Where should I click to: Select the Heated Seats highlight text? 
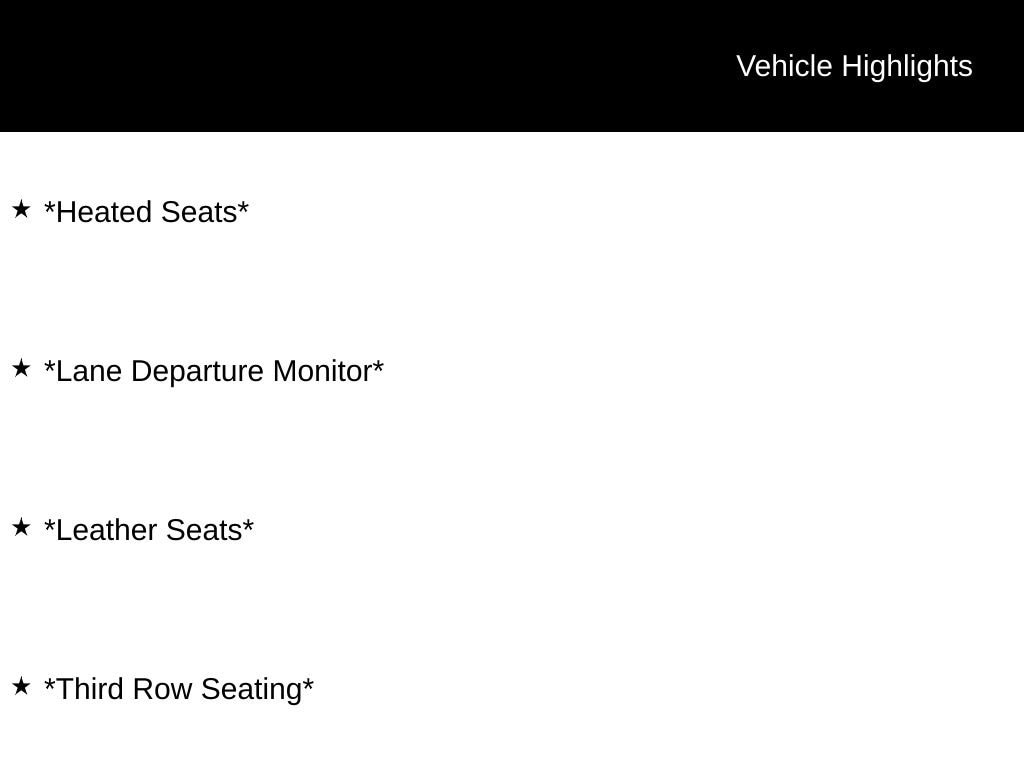(146, 212)
